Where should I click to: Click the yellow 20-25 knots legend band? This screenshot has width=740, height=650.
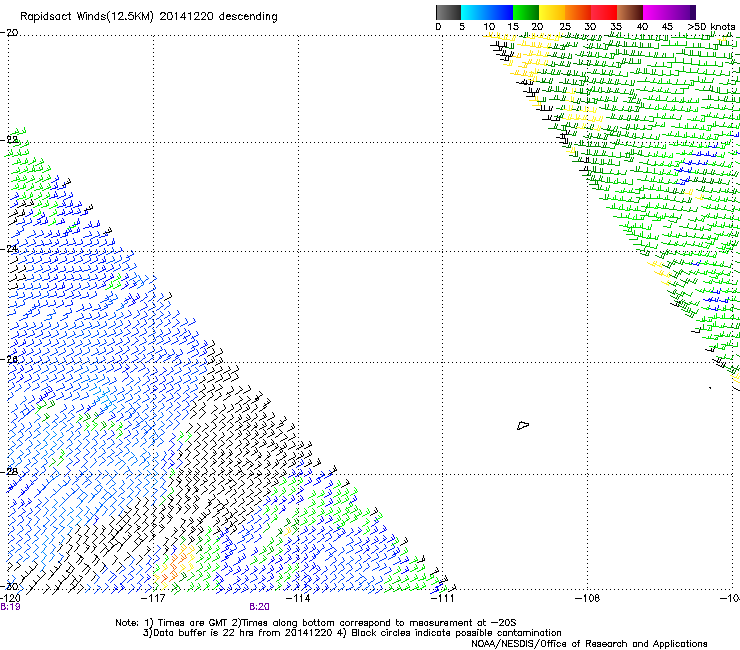(552, 12)
